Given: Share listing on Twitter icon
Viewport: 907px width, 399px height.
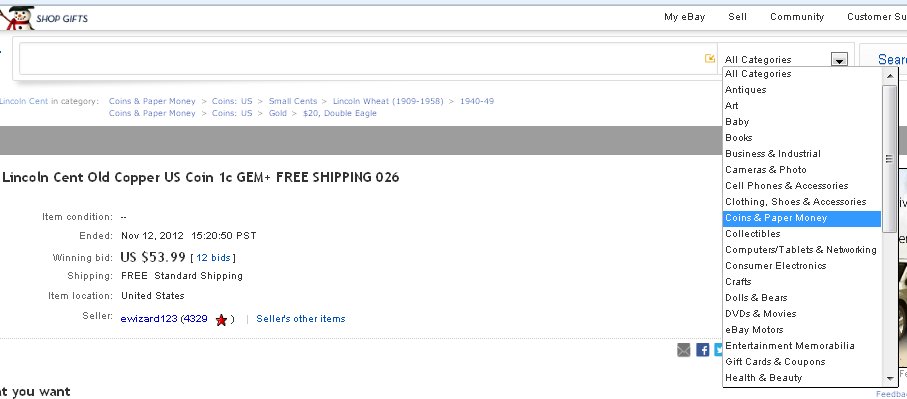Looking at the screenshot, I should tap(718, 349).
